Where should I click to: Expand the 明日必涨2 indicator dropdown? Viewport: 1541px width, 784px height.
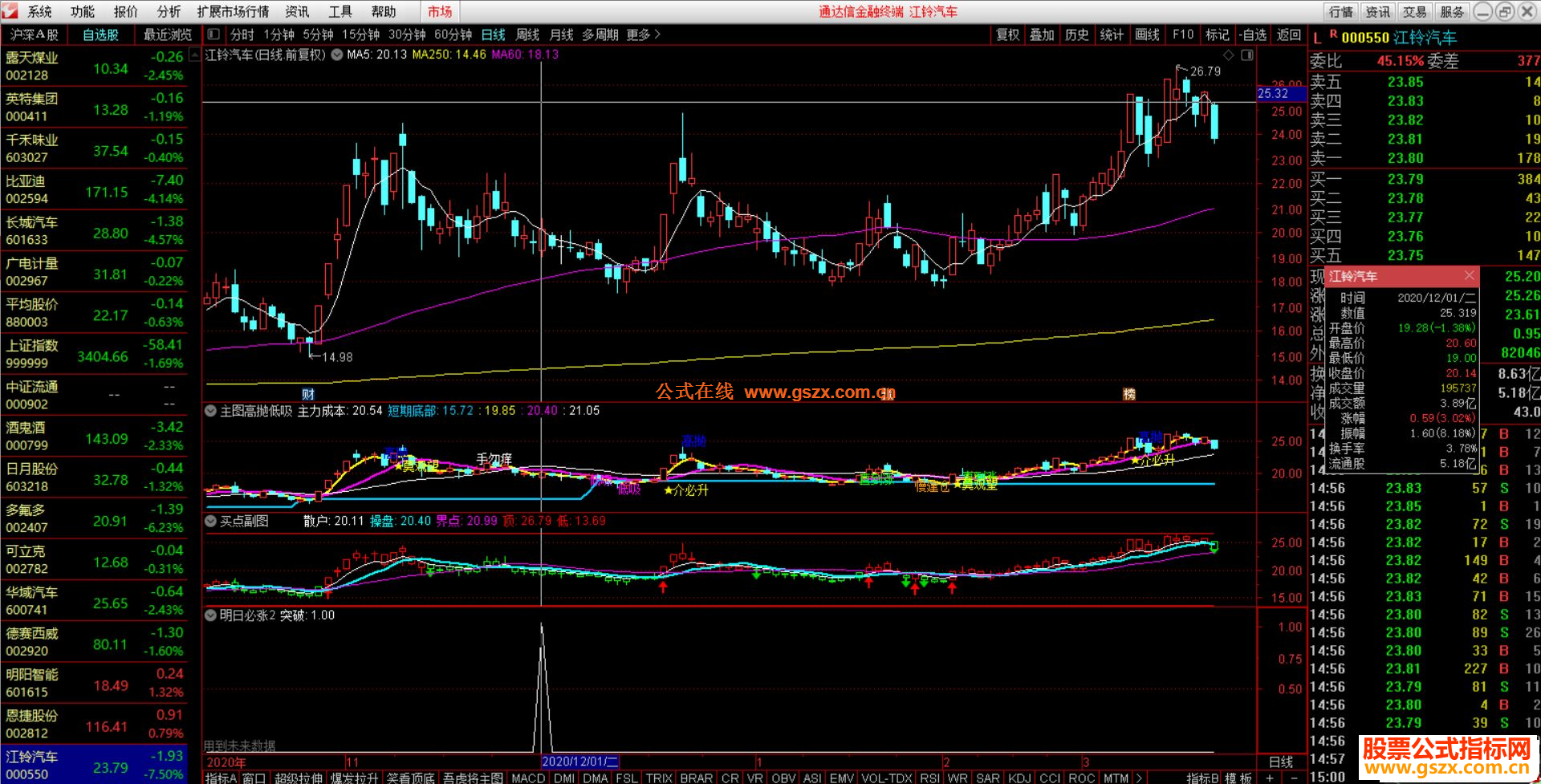tap(211, 615)
